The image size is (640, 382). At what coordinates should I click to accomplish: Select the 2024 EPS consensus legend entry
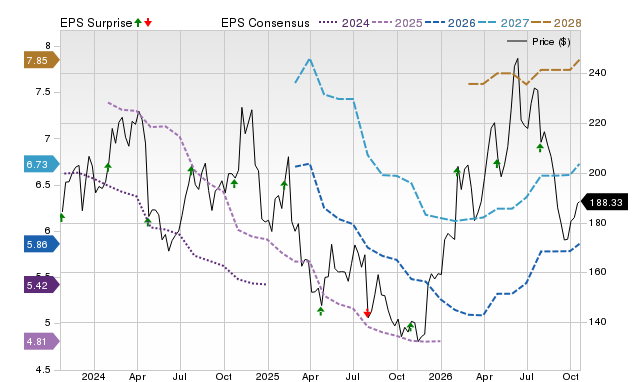(x=344, y=23)
